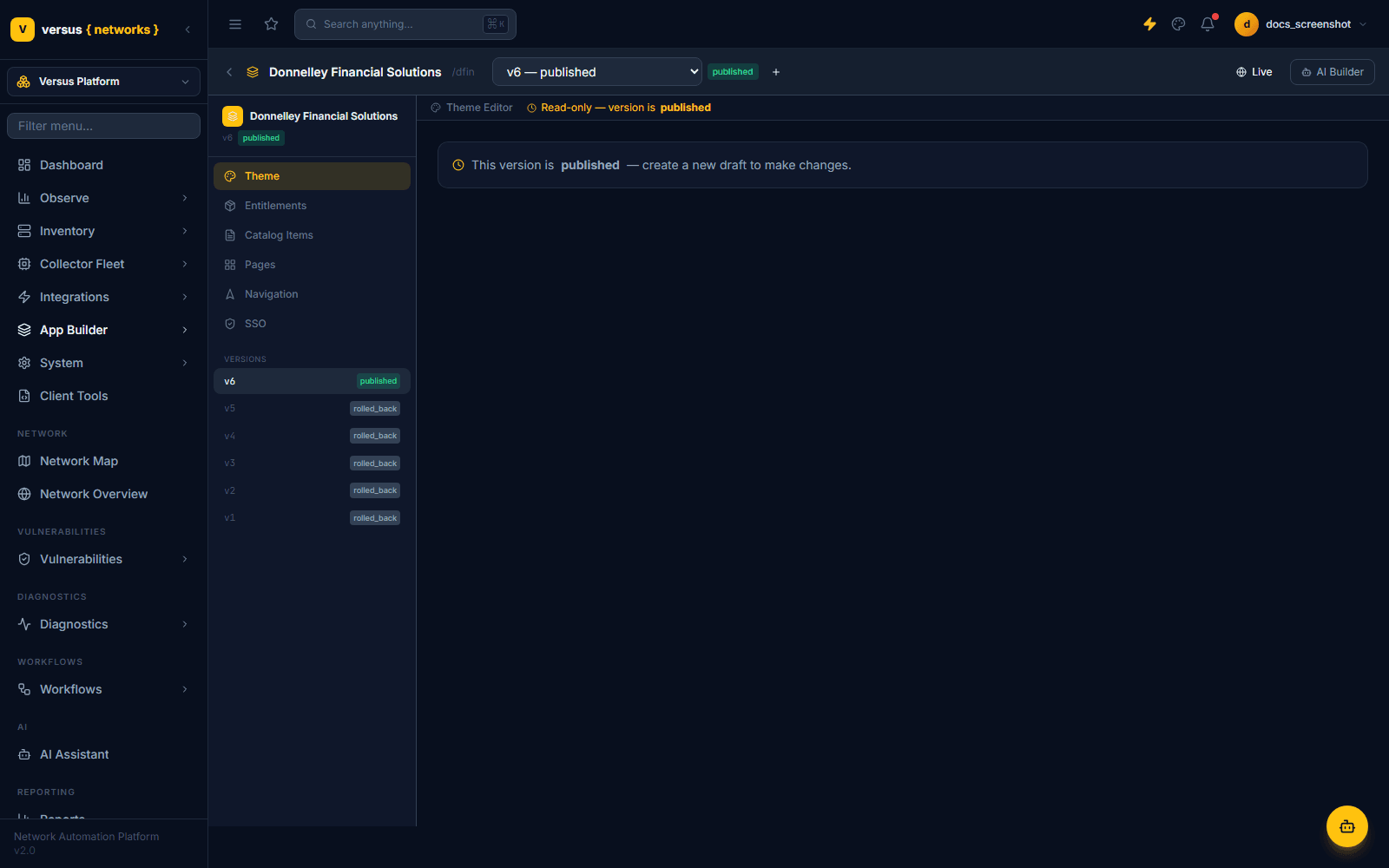
Task: Expand the Inventory menu
Action: [x=103, y=231]
